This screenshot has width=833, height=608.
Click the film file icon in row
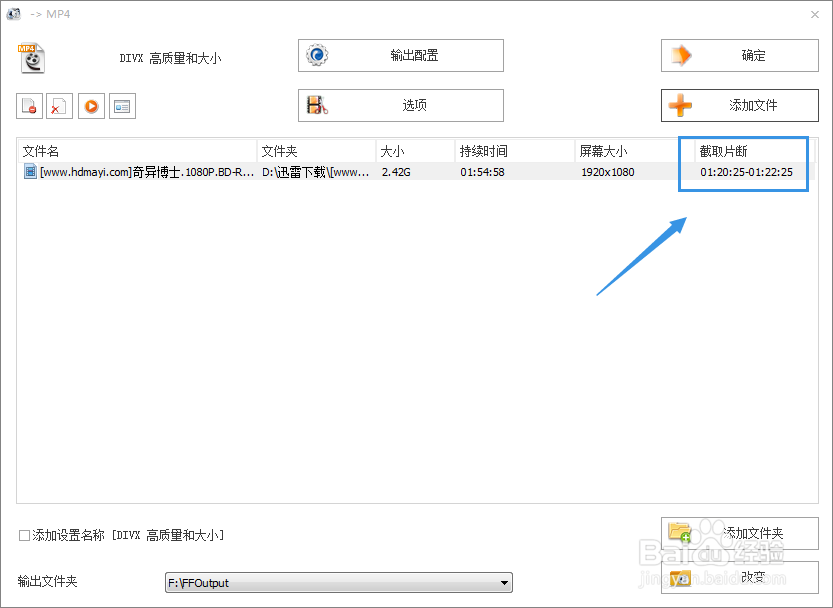(30, 171)
